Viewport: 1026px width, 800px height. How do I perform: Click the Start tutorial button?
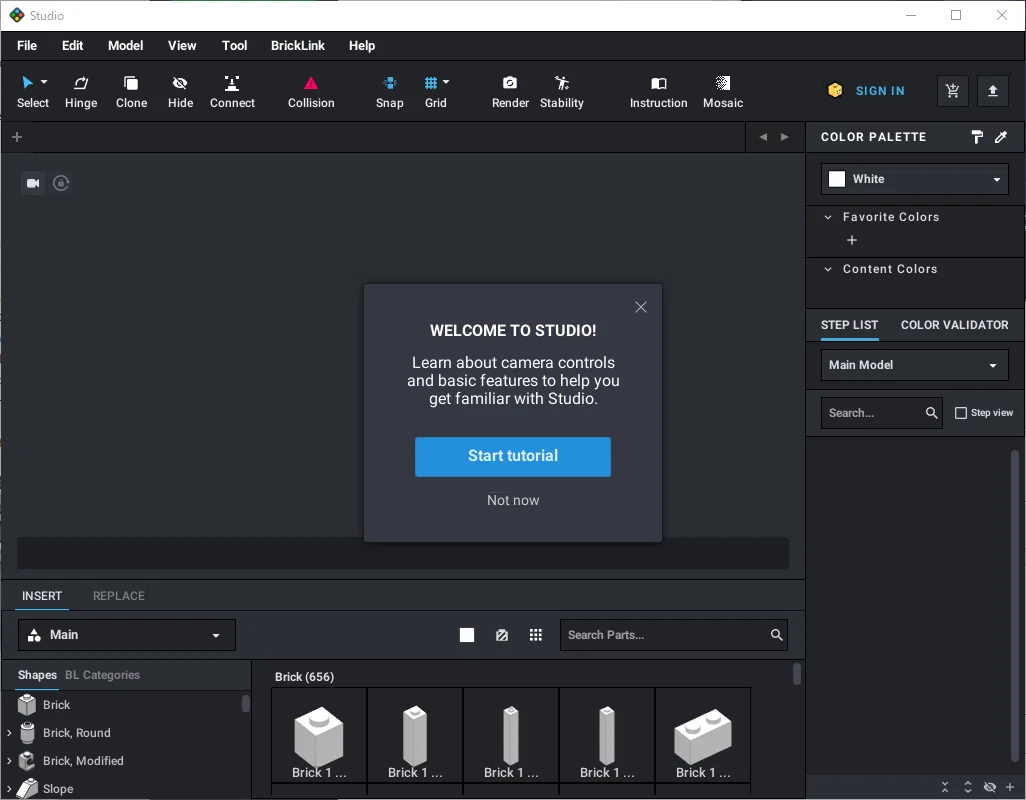coord(512,457)
